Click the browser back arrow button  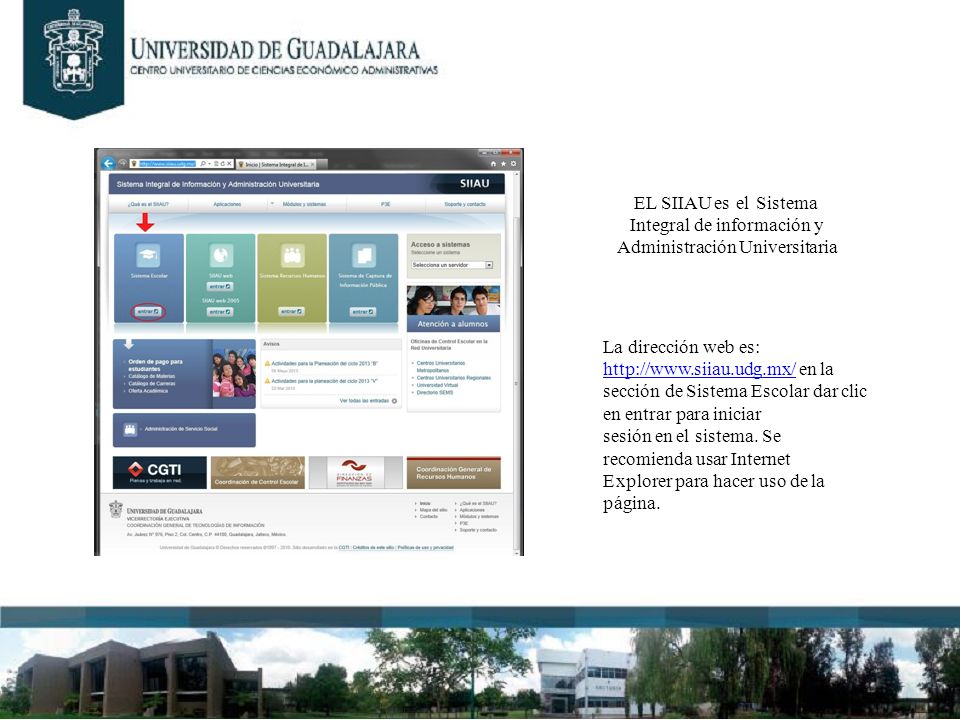click(x=108, y=163)
